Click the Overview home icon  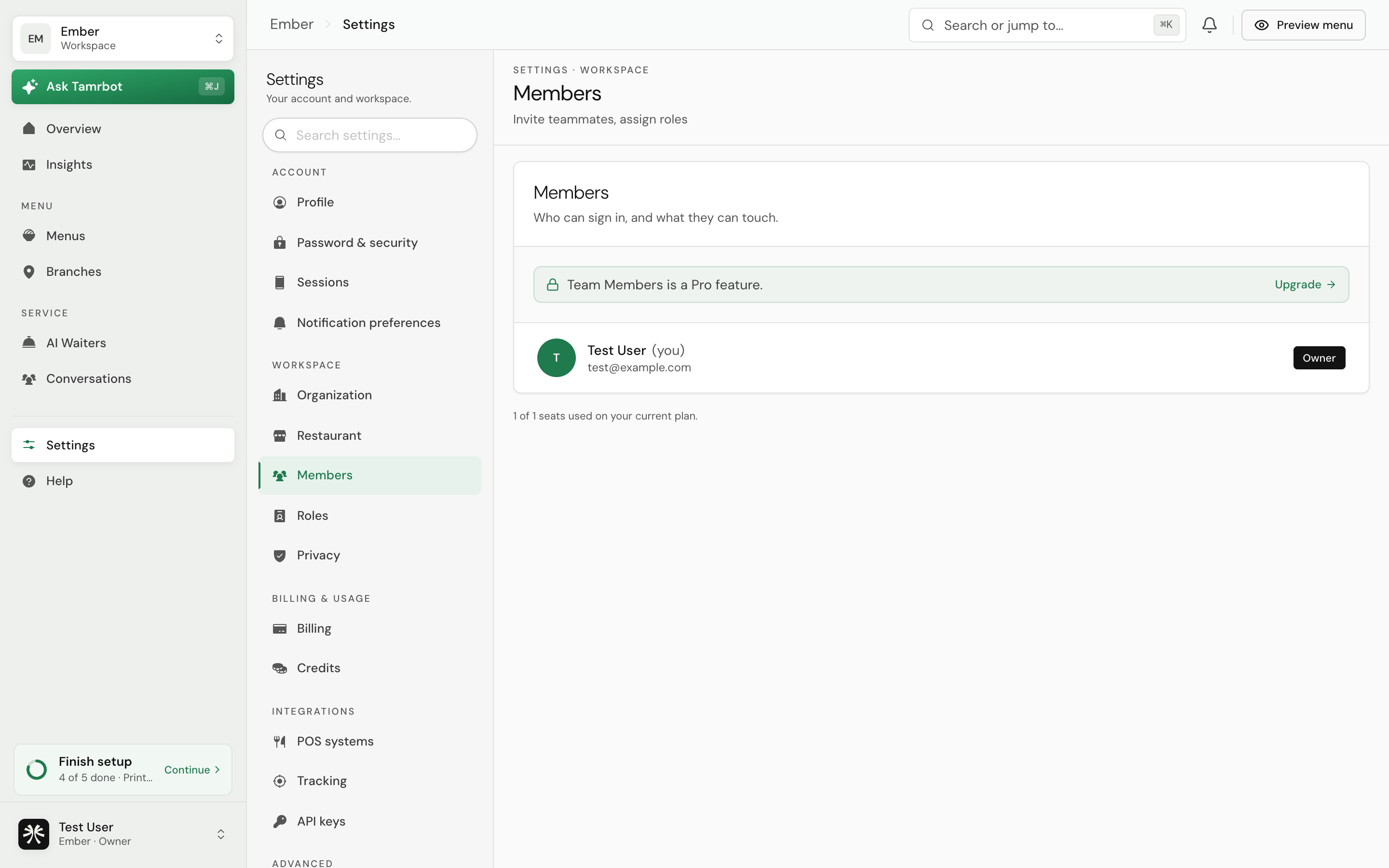29,129
